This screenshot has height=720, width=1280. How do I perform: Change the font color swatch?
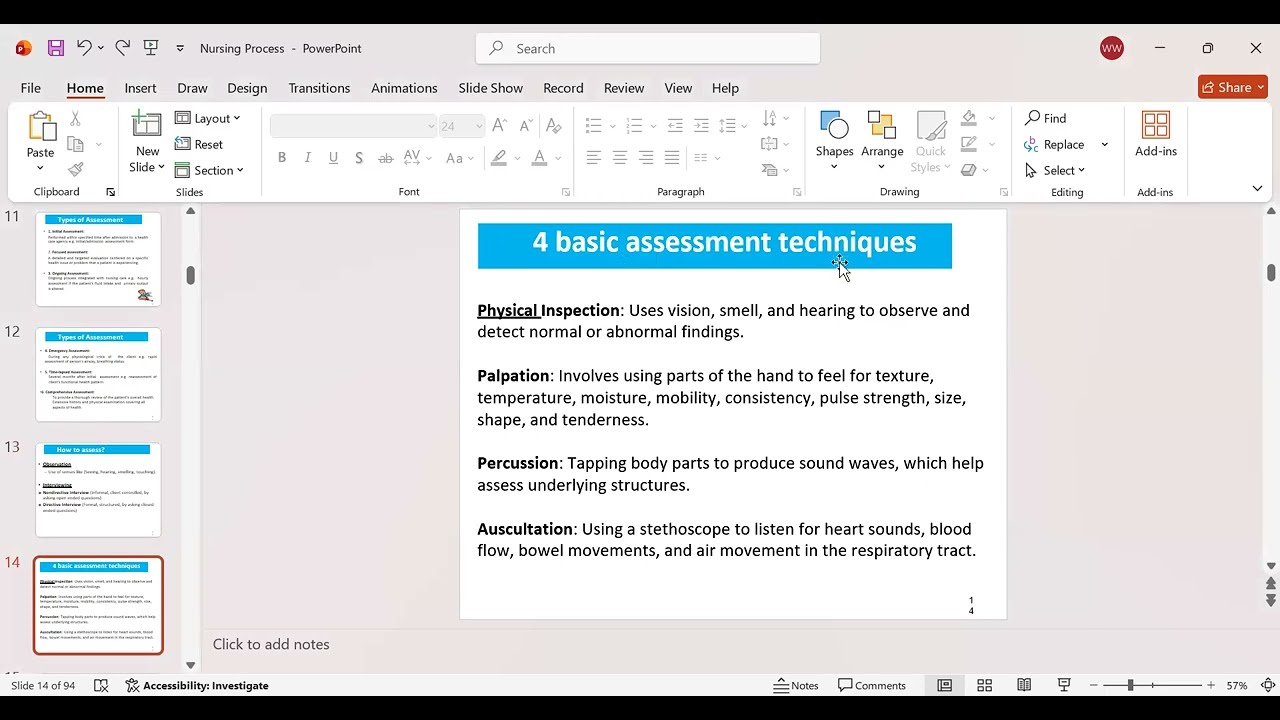[x=539, y=158]
